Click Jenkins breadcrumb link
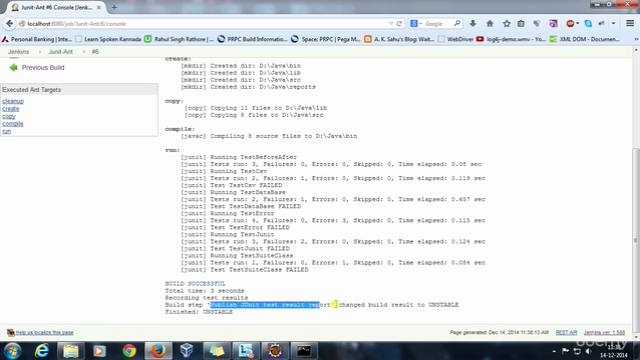 pos(18,52)
